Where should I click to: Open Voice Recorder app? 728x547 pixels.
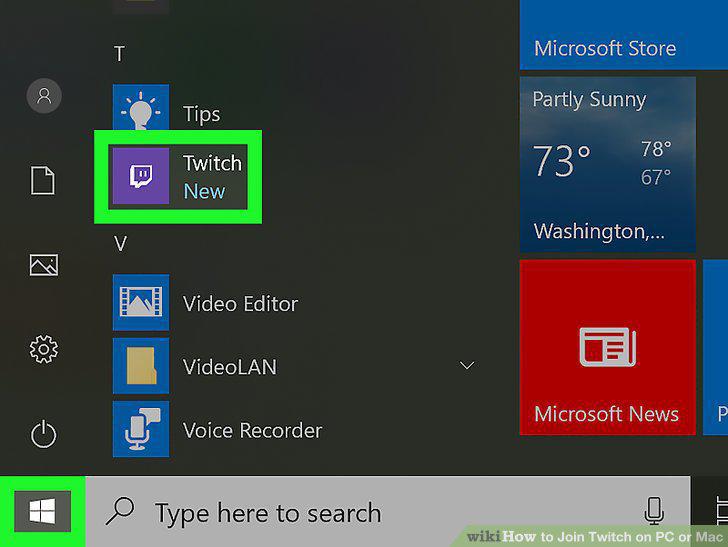click(217, 430)
